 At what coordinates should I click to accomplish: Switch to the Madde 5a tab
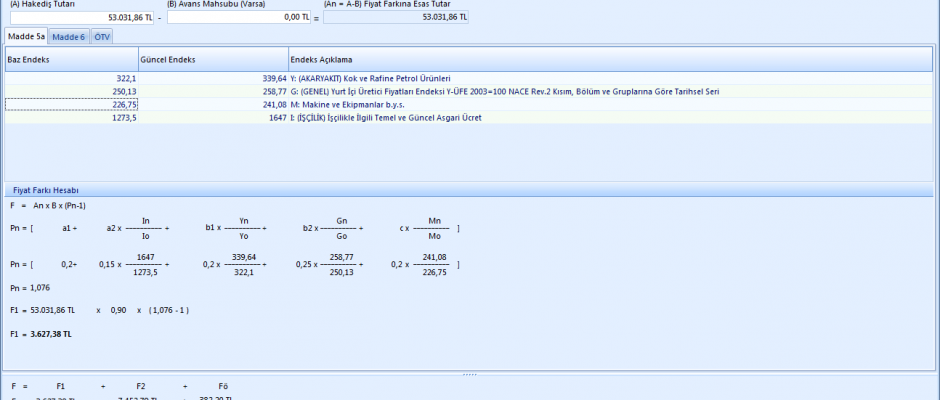(x=27, y=37)
